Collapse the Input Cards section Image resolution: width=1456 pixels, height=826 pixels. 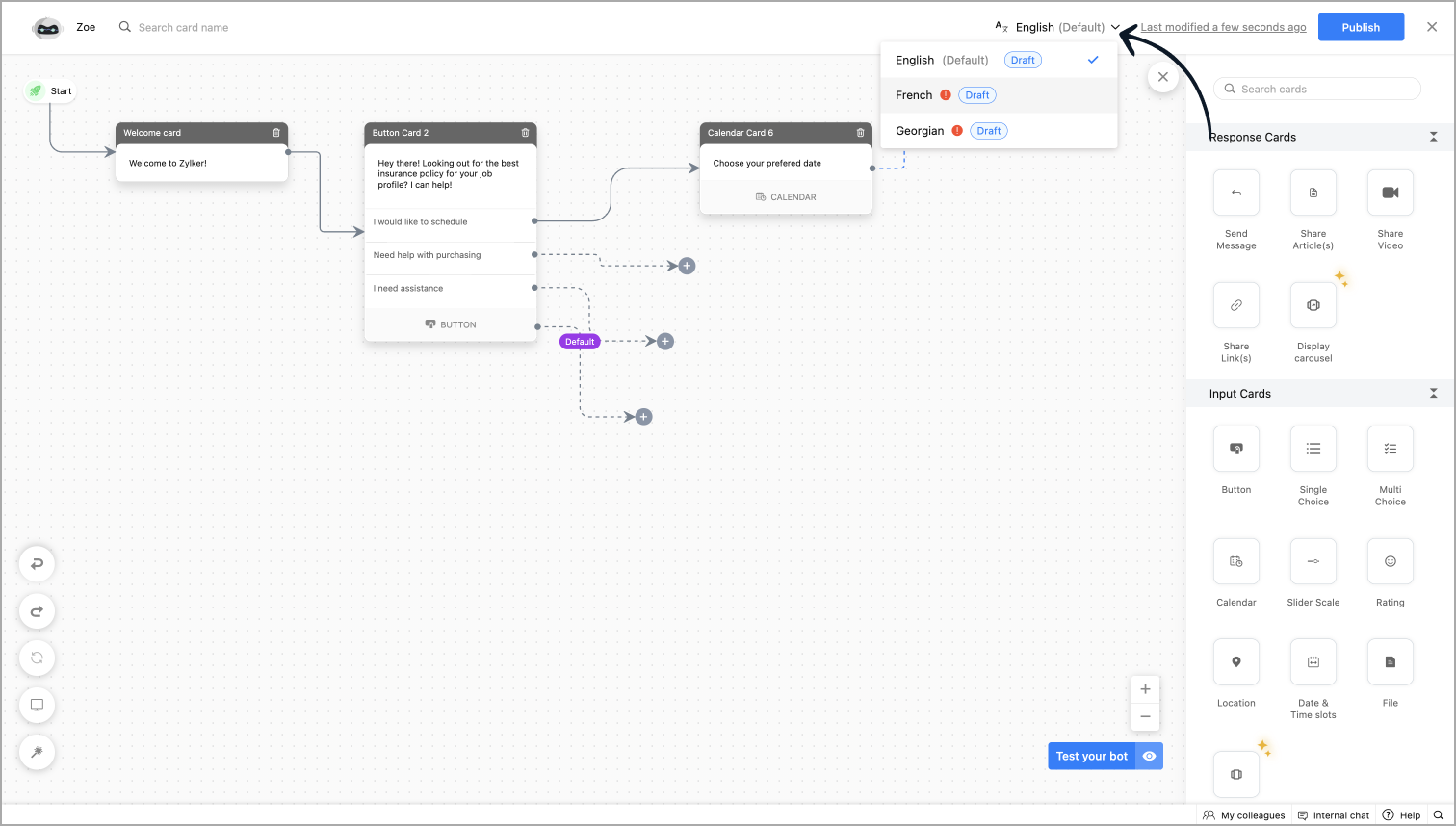[x=1433, y=393]
